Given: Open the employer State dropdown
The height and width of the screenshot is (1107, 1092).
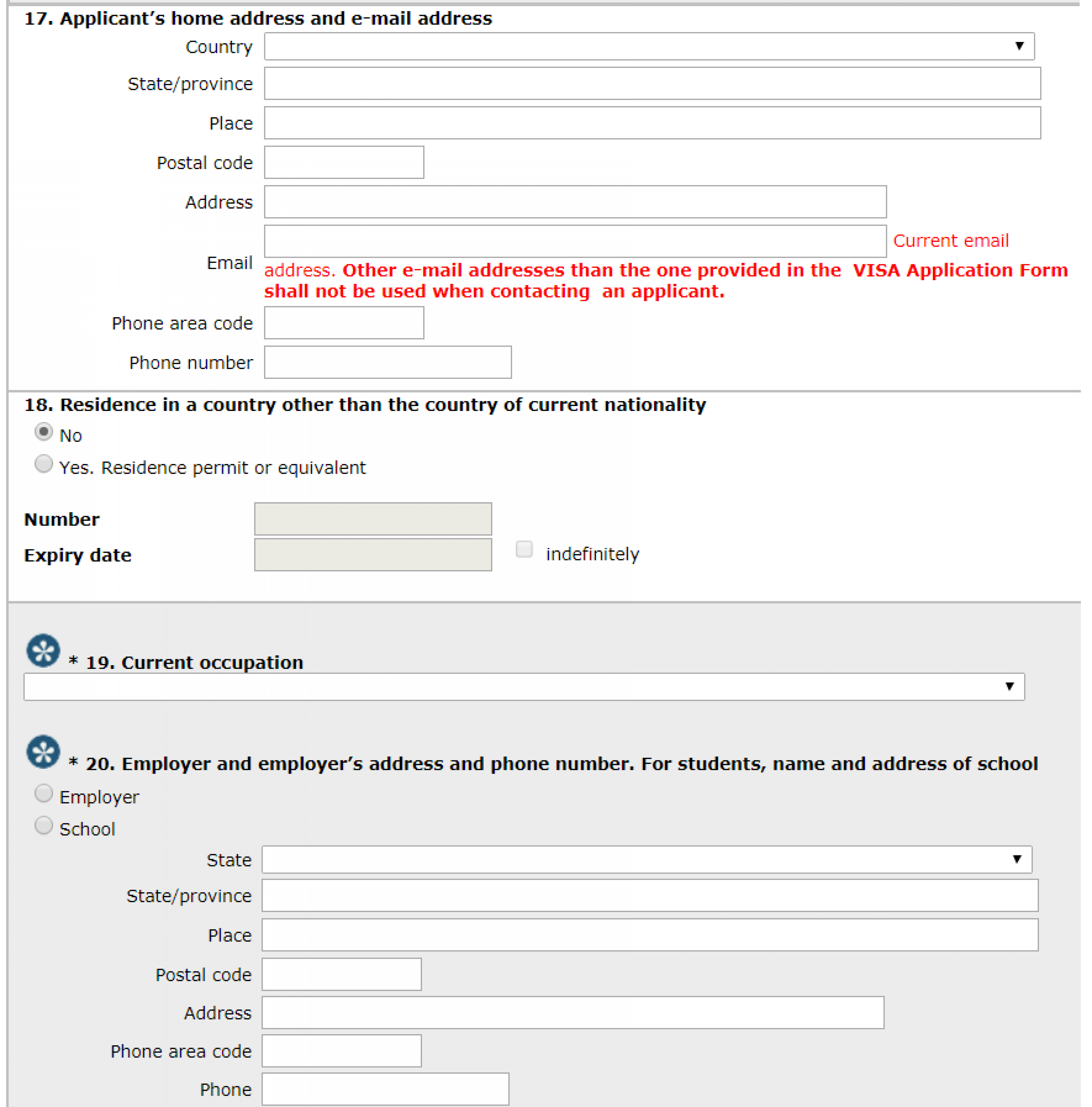Looking at the screenshot, I should point(646,859).
